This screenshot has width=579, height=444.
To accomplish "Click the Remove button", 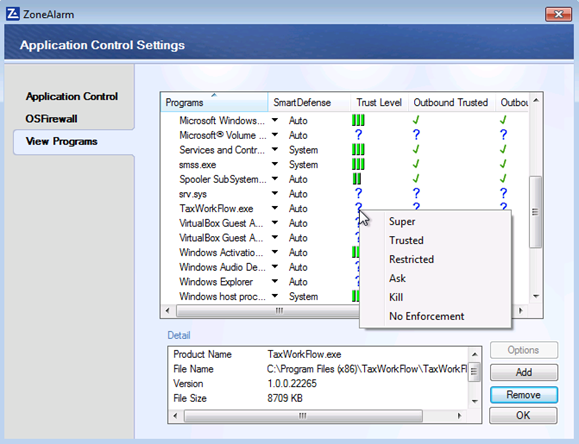I will (x=524, y=395).
